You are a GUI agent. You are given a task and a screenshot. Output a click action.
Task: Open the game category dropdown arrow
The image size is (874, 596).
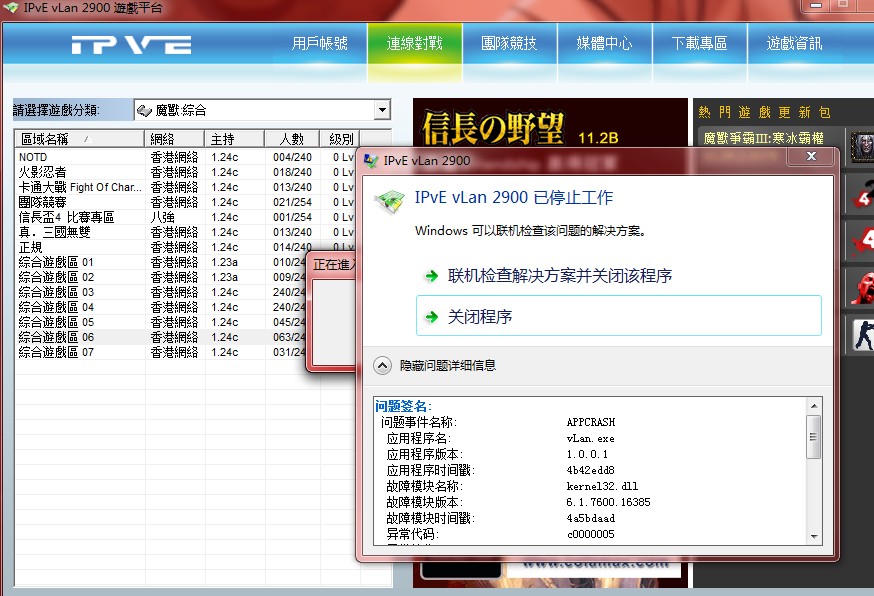click(x=382, y=110)
